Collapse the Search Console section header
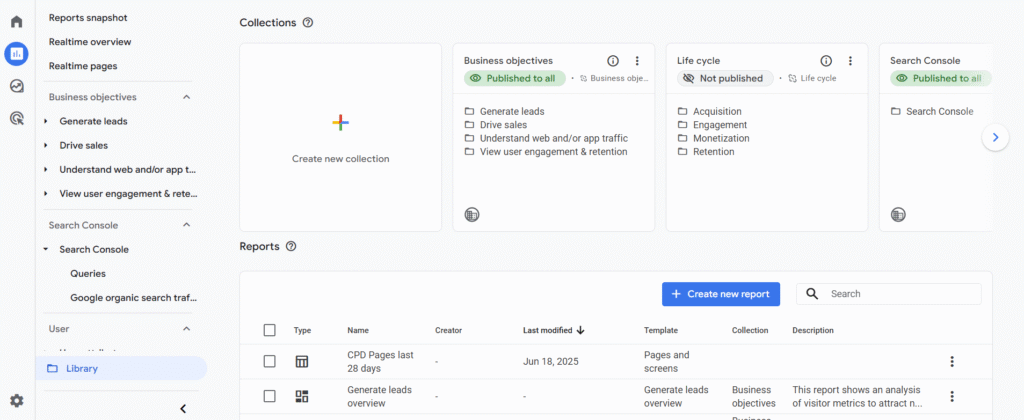The width and height of the screenshot is (1024, 420). point(186,225)
